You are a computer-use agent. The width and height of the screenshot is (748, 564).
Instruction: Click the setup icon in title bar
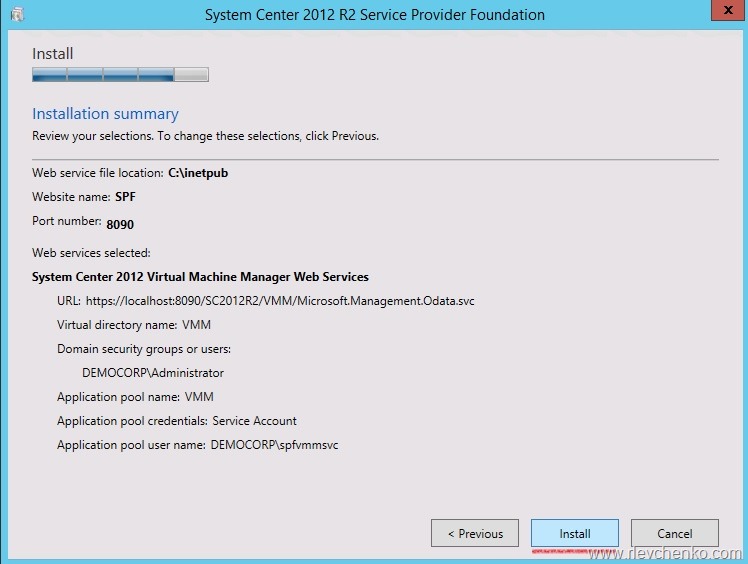coord(17,14)
